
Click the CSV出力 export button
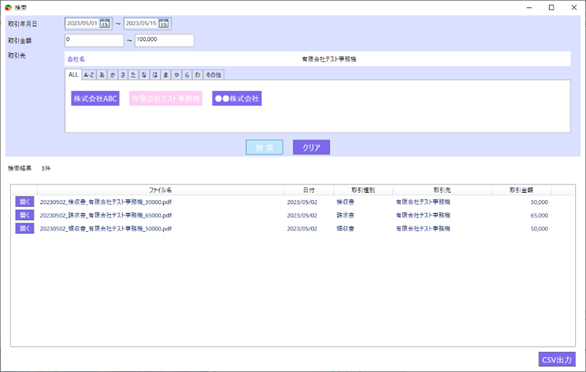[x=557, y=360]
